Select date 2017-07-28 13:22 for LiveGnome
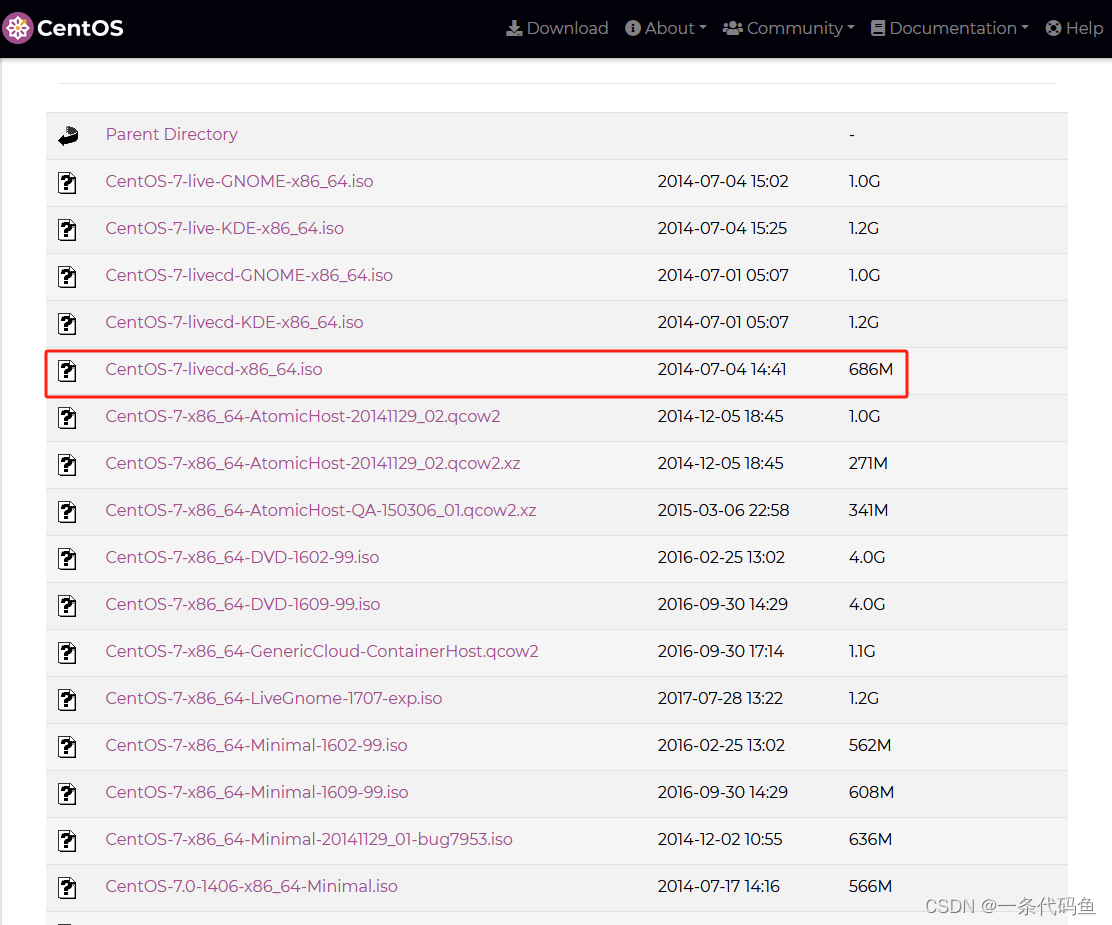 (x=720, y=698)
